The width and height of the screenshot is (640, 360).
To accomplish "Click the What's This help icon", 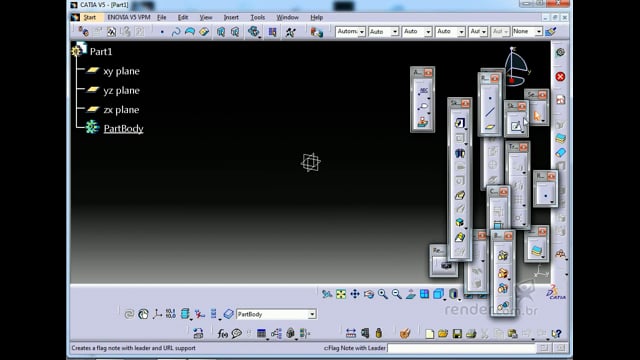I will 556,333.
